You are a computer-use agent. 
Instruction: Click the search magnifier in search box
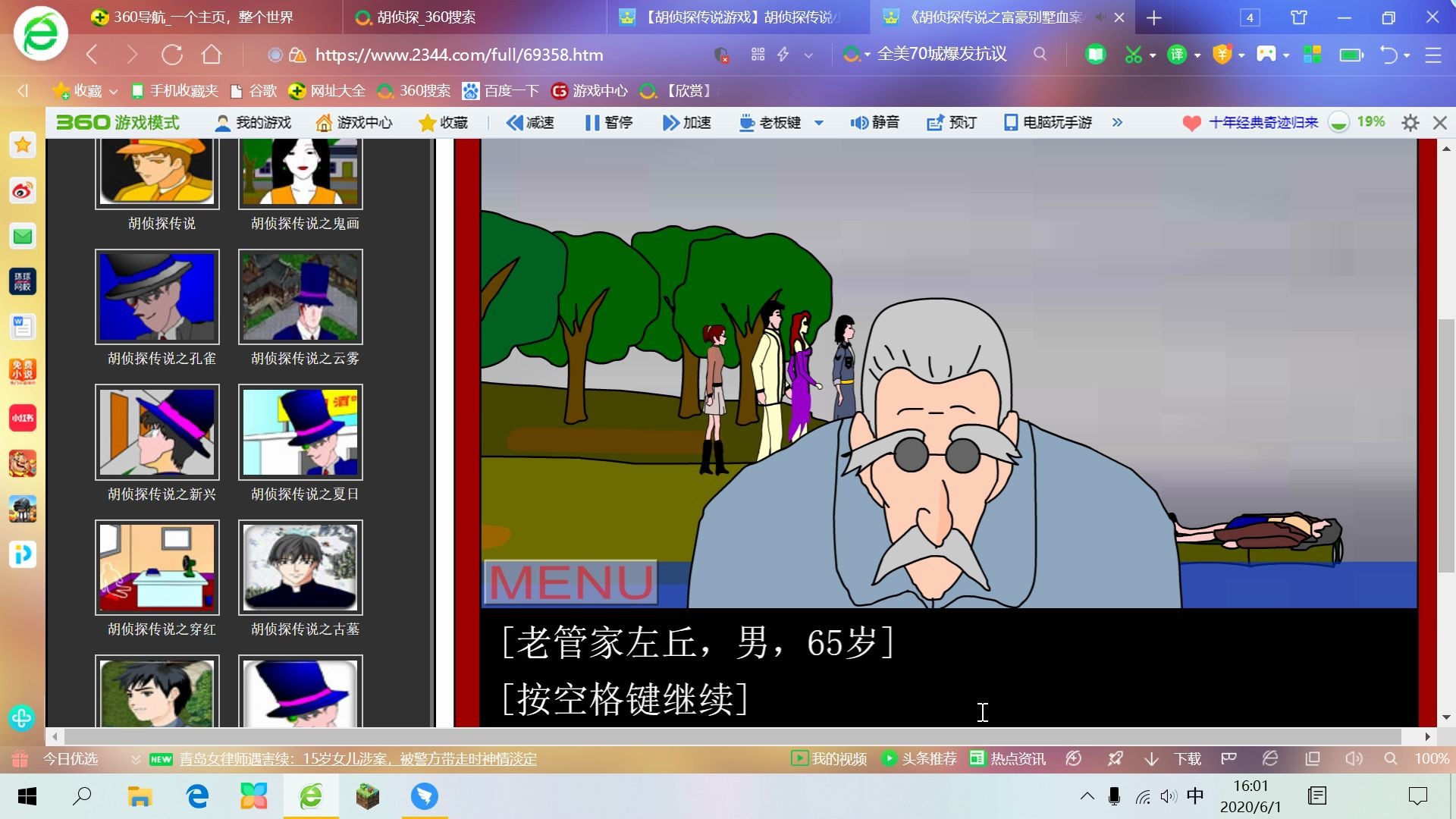point(1040,55)
